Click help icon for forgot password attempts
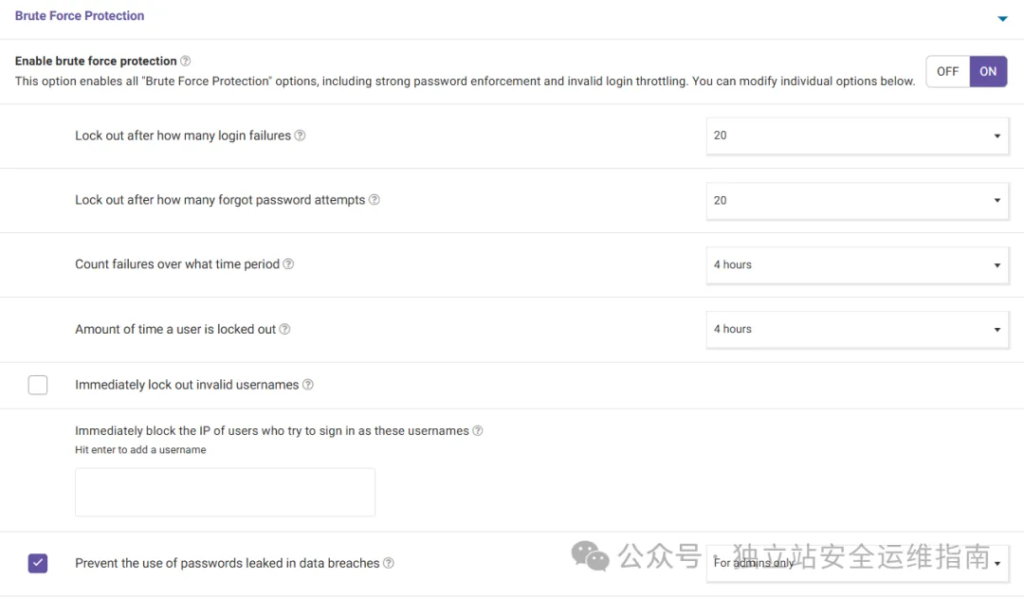 [x=374, y=200]
